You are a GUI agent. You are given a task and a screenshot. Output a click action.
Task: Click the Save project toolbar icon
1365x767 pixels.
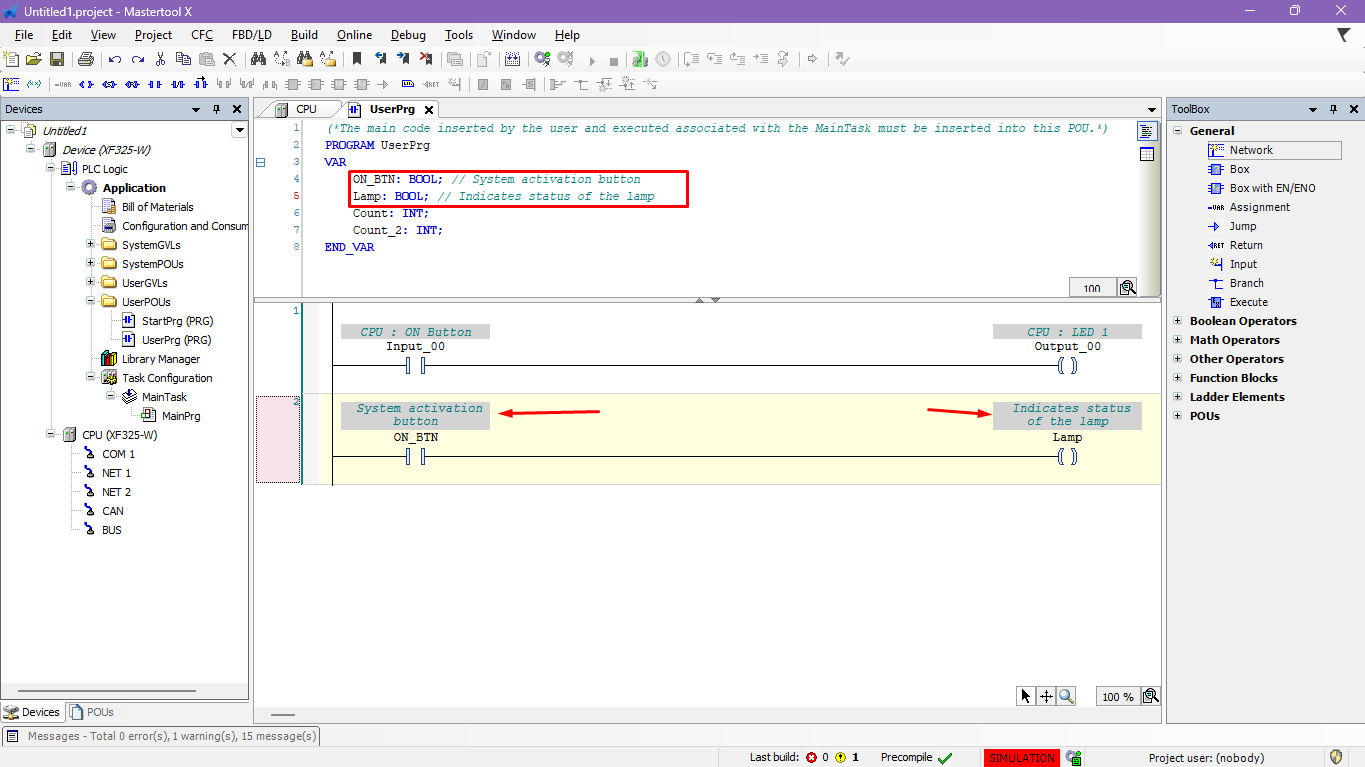[x=57, y=60]
